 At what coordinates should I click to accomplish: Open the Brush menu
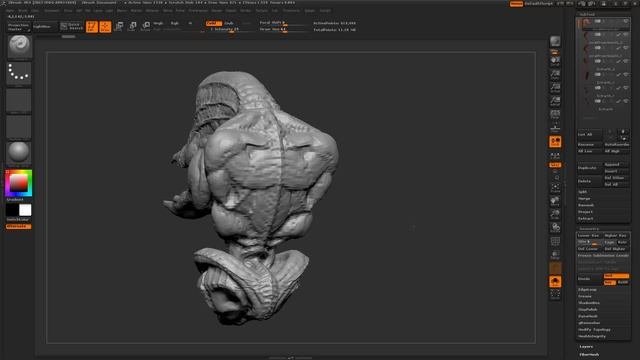coord(23,11)
